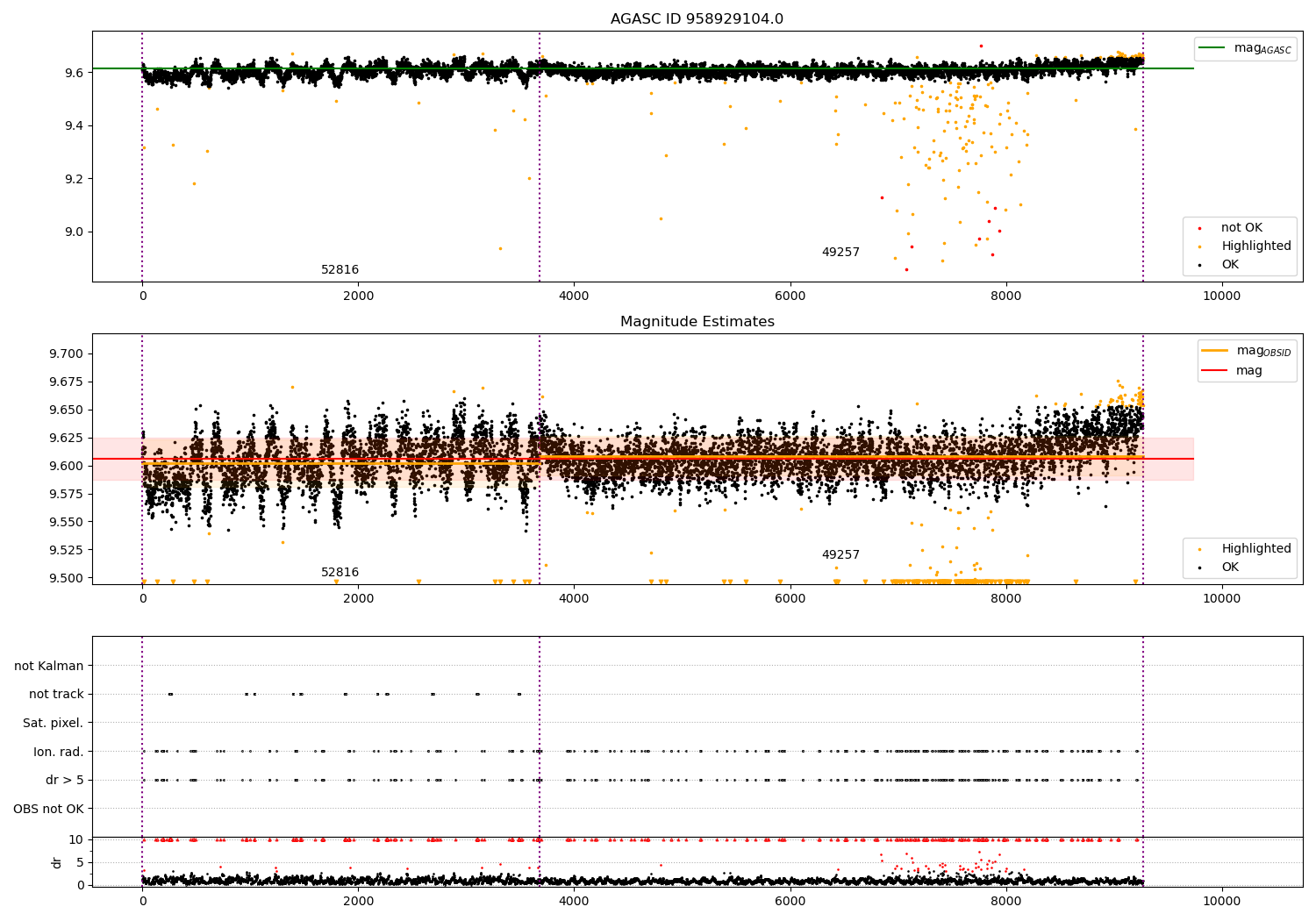Click the 5 tick on the dr axis

[x=80, y=862]
